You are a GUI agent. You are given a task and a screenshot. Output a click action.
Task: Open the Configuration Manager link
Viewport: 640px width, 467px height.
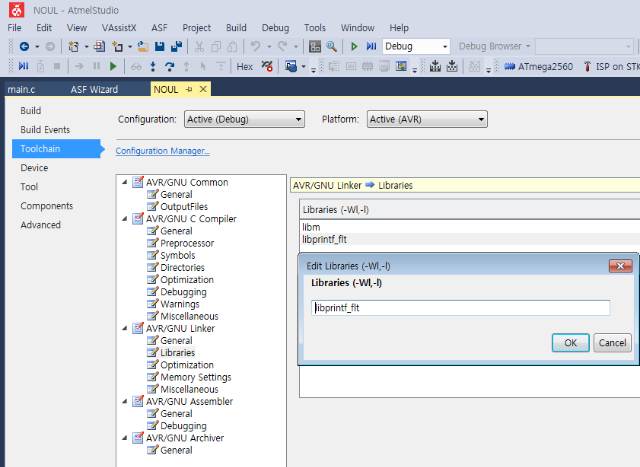(162, 151)
